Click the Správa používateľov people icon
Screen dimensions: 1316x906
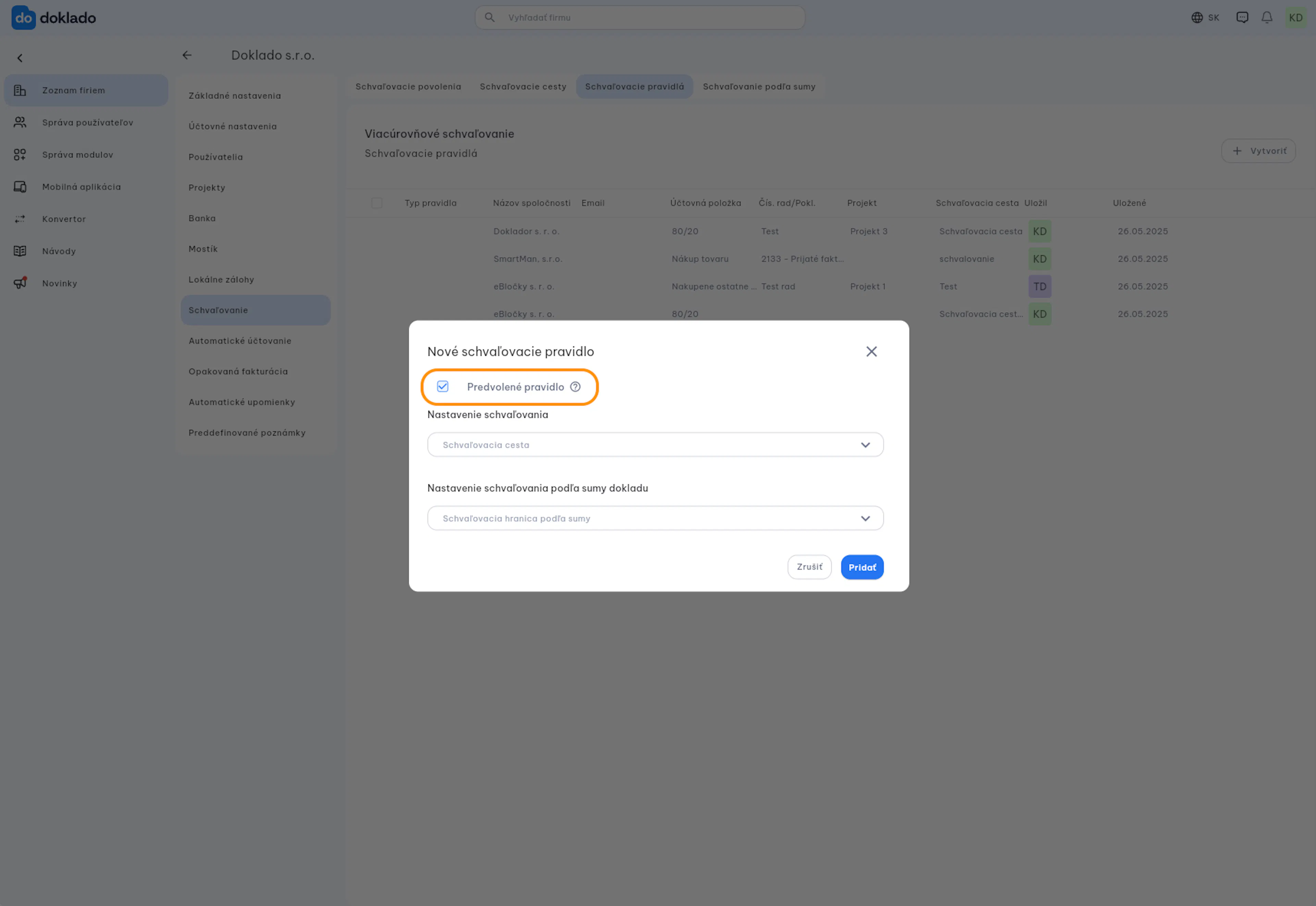(x=20, y=122)
